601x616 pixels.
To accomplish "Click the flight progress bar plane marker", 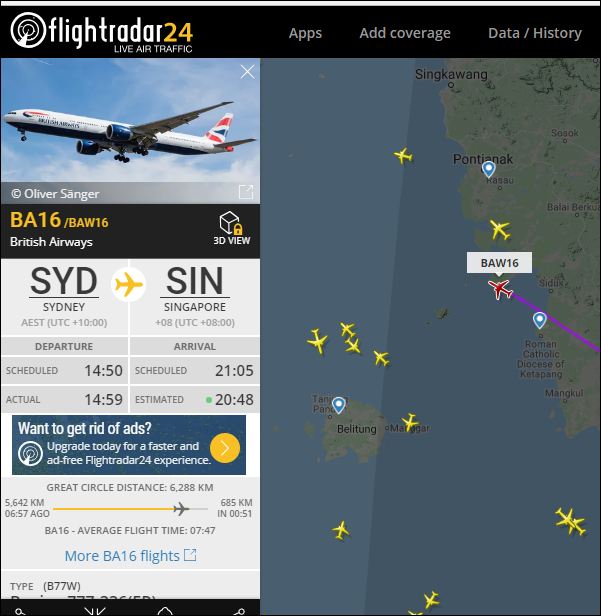I will [181, 508].
